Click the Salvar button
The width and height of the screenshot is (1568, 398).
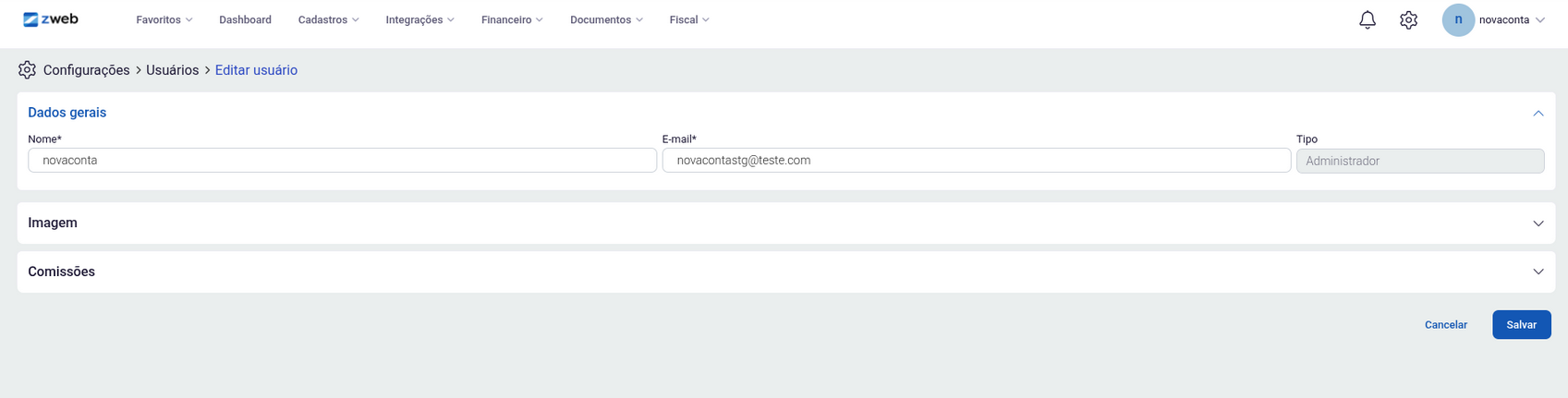[1521, 325]
